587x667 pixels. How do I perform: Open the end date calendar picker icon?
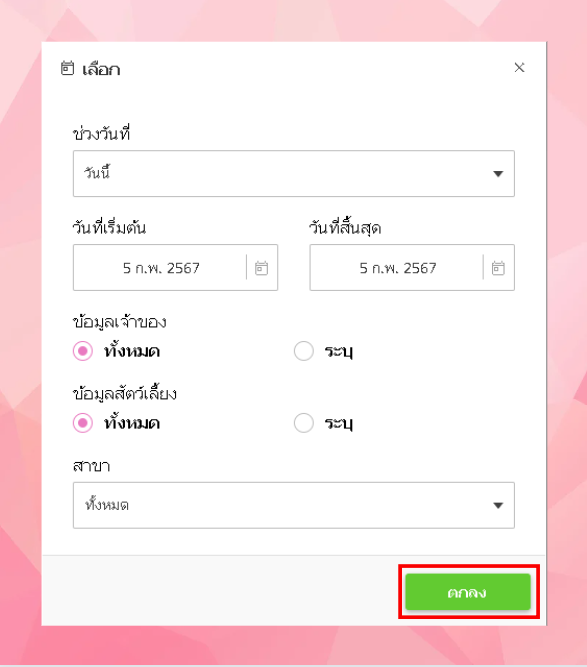[x=498, y=268]
